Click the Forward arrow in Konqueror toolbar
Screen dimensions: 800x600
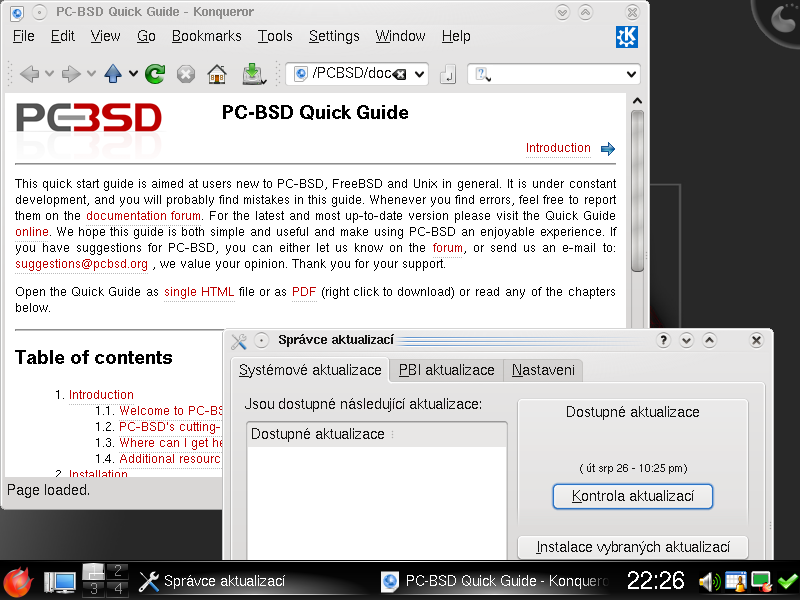71,74
